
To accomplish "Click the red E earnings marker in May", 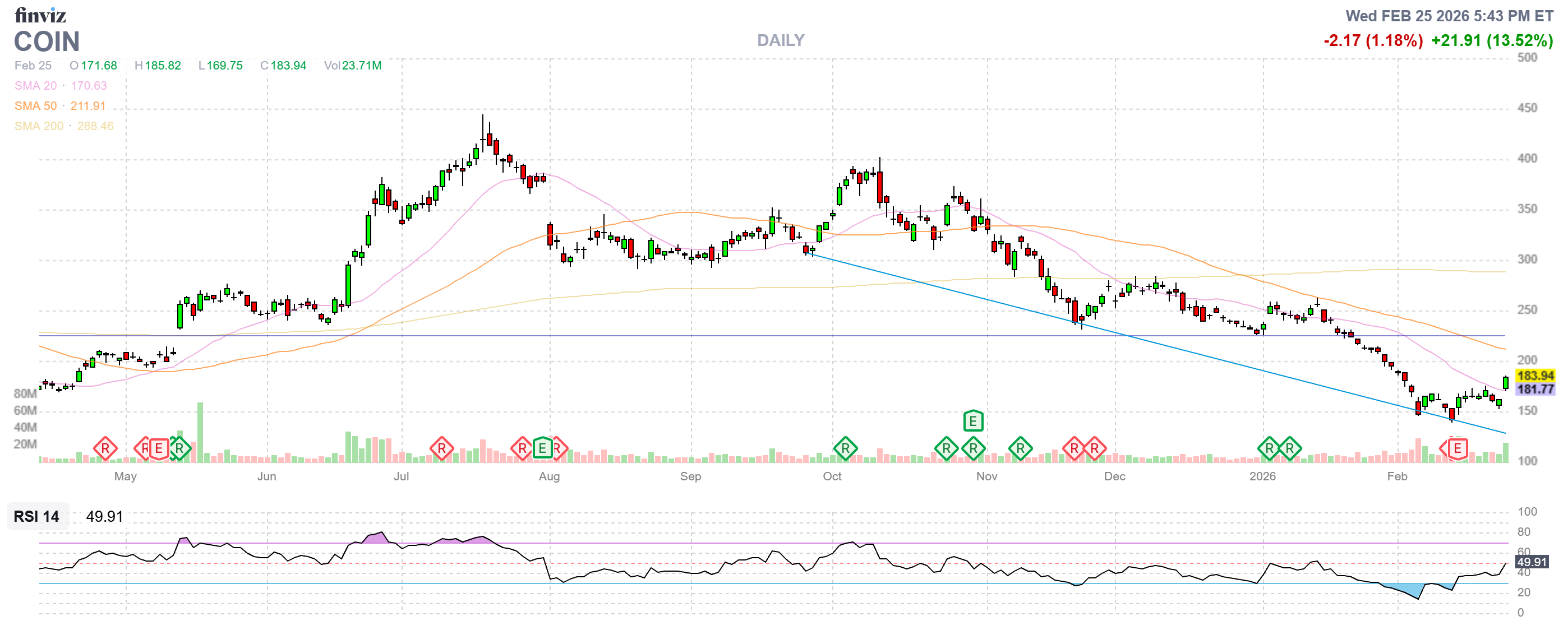I will (159, 450).
